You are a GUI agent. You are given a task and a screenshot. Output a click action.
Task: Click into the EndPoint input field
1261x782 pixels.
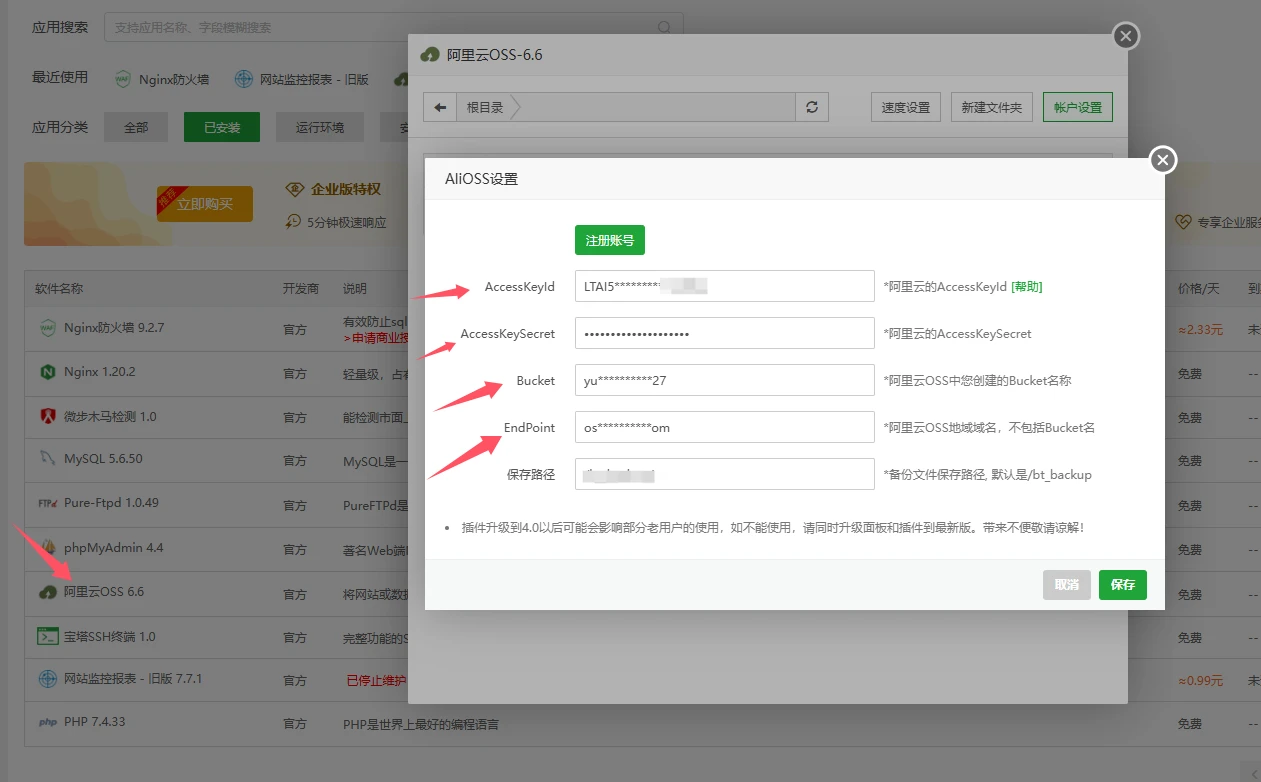coord(724,427)
